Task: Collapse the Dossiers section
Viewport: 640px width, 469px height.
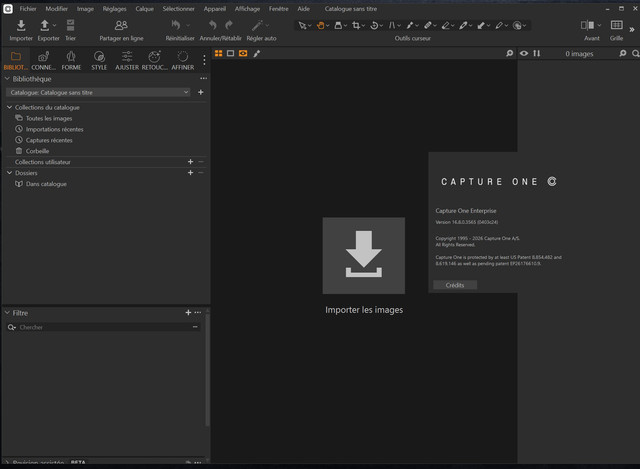Action: (x=9, y=173)
